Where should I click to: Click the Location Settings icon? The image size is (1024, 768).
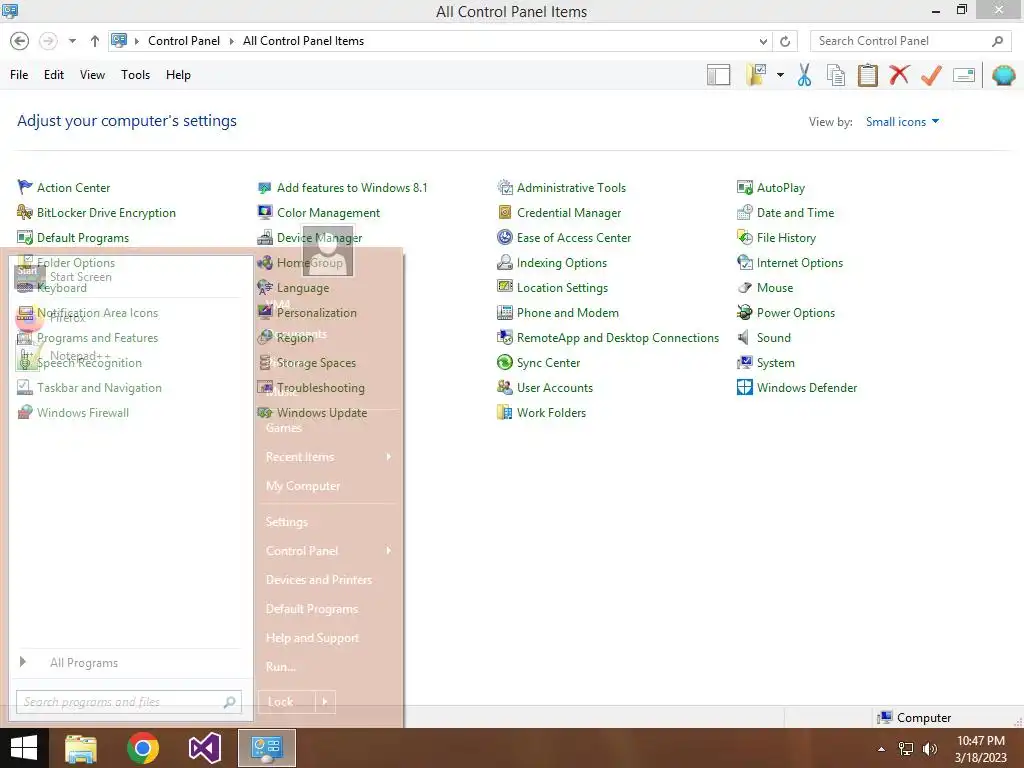(x=505, y=287)
